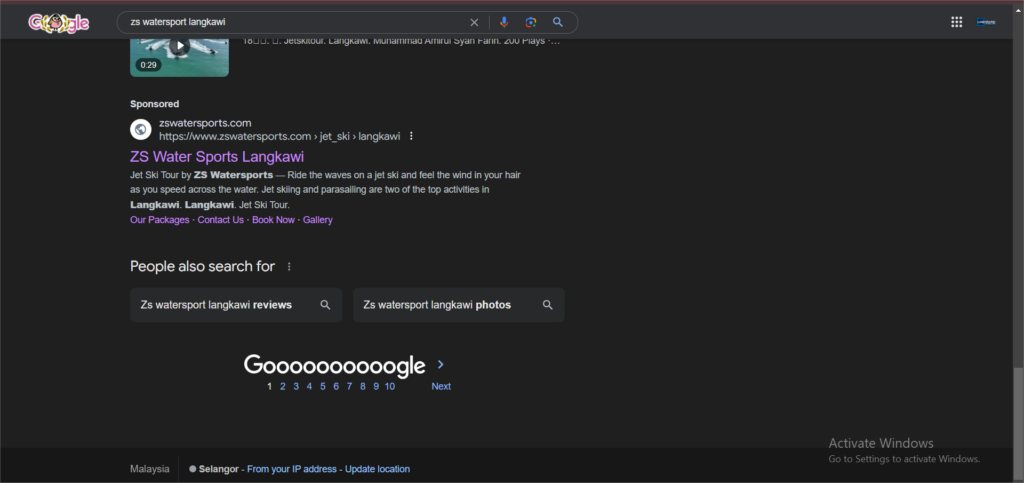The height and width of the screenshot is (483, 1024).
Task: Go to results page 3
Action: 296,386
